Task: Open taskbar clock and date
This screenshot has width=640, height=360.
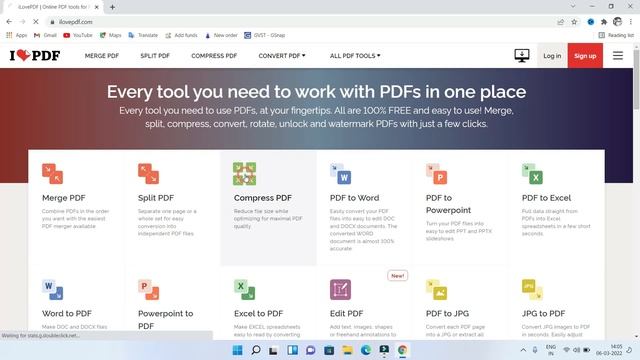Action: 609,350
